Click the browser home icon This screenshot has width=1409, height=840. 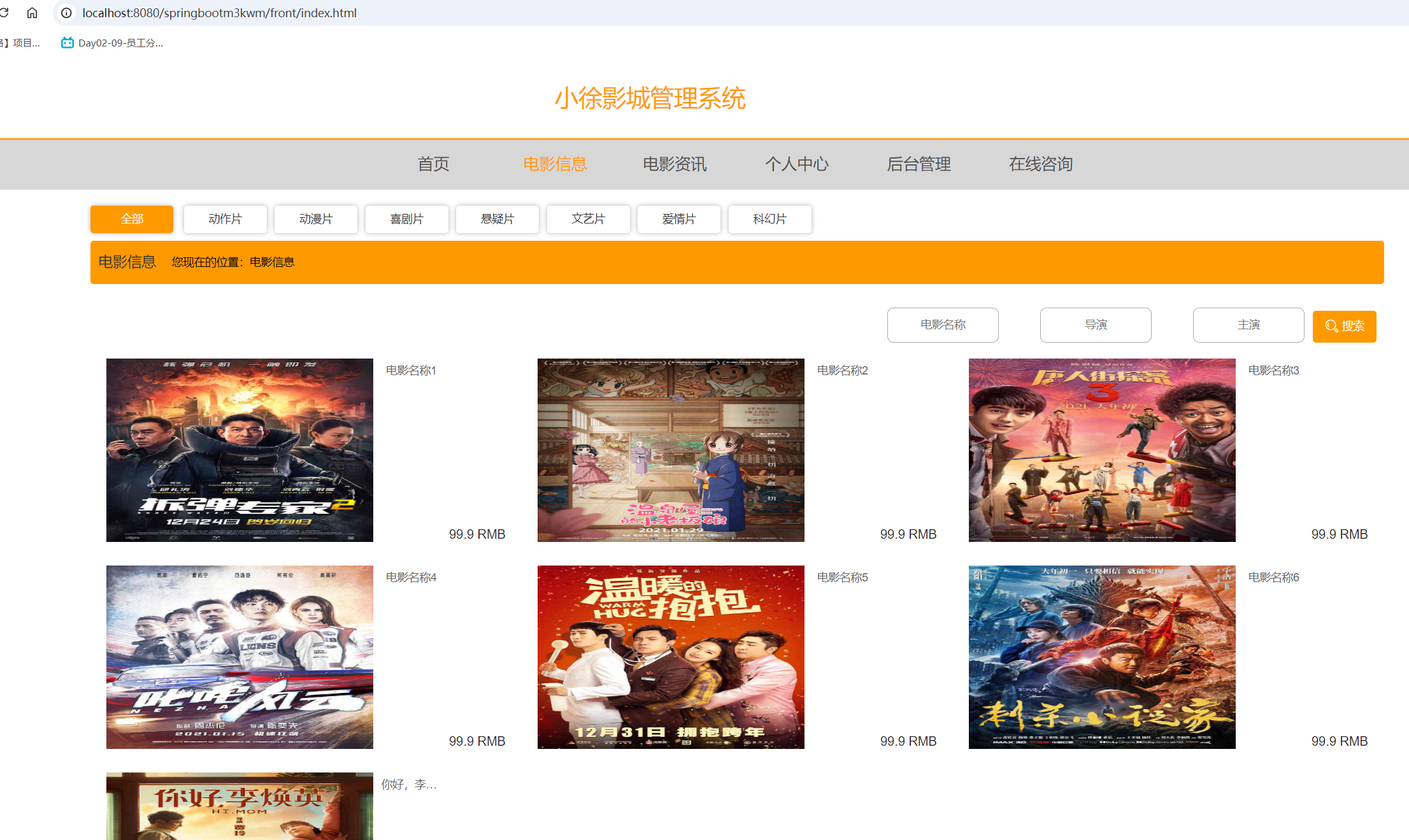pyautogui.click(x=32, y=13)
